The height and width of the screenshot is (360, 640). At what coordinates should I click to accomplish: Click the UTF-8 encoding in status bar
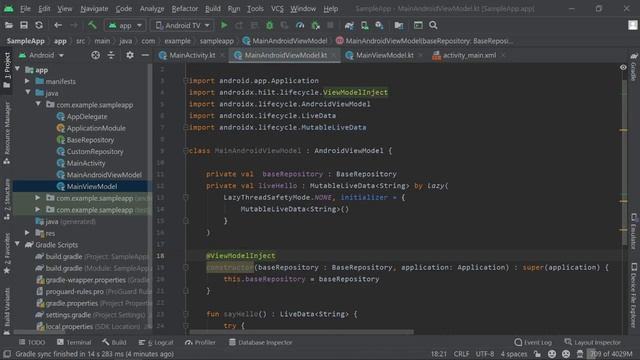click(x=485, y=354)
